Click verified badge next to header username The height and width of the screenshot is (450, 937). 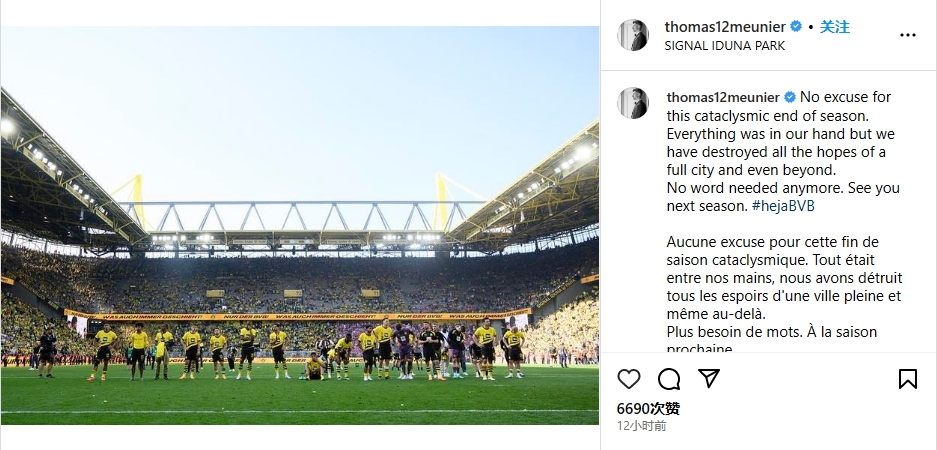point(796,26)
